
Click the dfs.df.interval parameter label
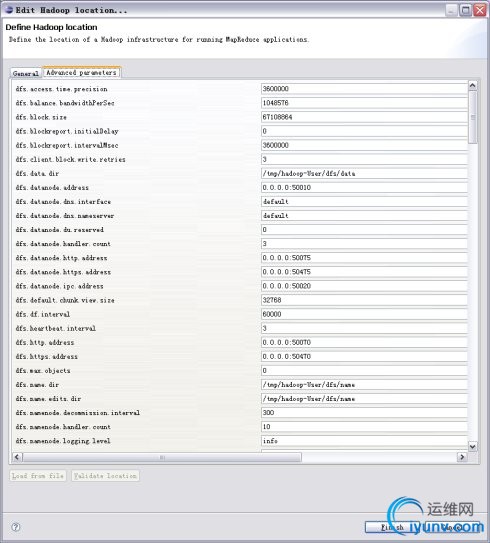pos(43,314)
